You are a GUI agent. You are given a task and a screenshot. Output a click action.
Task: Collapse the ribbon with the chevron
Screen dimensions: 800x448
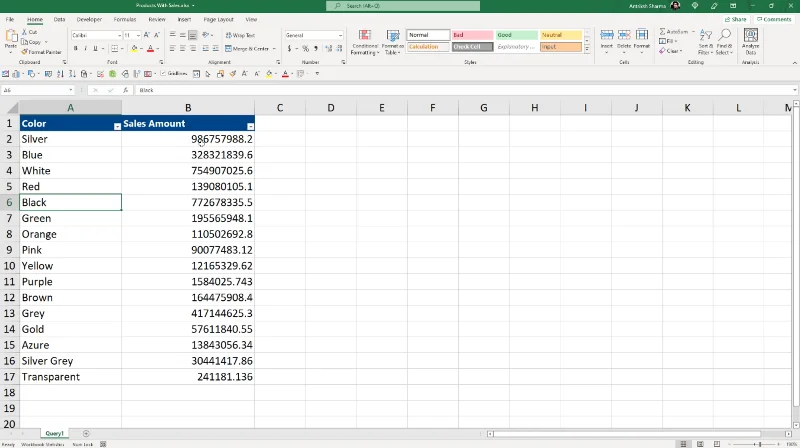pos(794,63)
